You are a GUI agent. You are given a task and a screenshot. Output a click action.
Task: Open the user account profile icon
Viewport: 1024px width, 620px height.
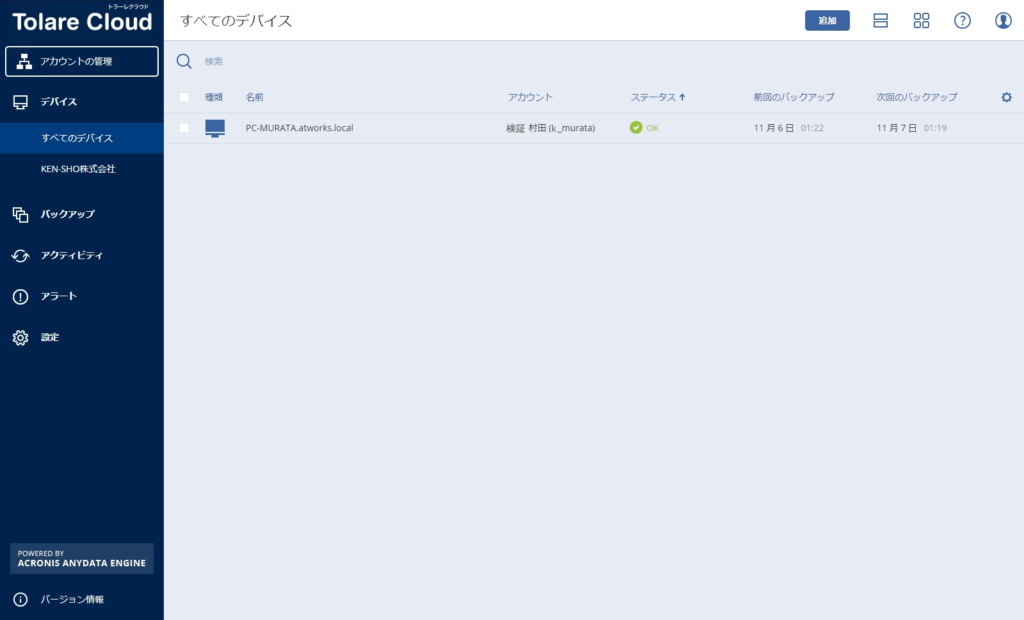(x=1003, y=21)
